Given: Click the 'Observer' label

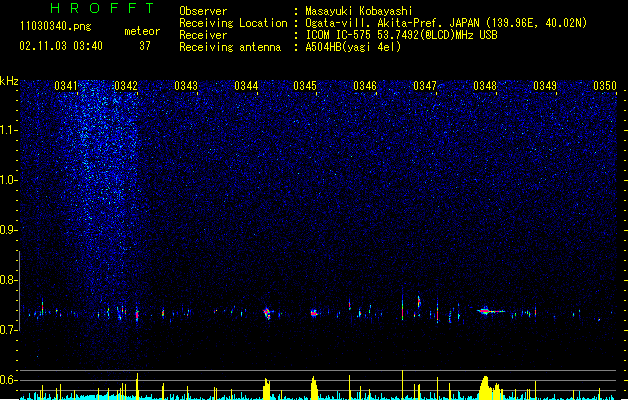Looking at the screenshot, I should [x=203, y=11].
